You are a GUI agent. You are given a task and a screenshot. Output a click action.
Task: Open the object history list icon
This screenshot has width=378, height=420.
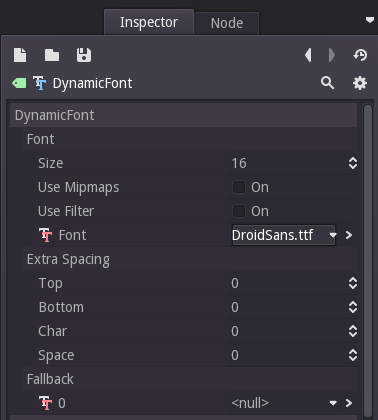(360, 55)
